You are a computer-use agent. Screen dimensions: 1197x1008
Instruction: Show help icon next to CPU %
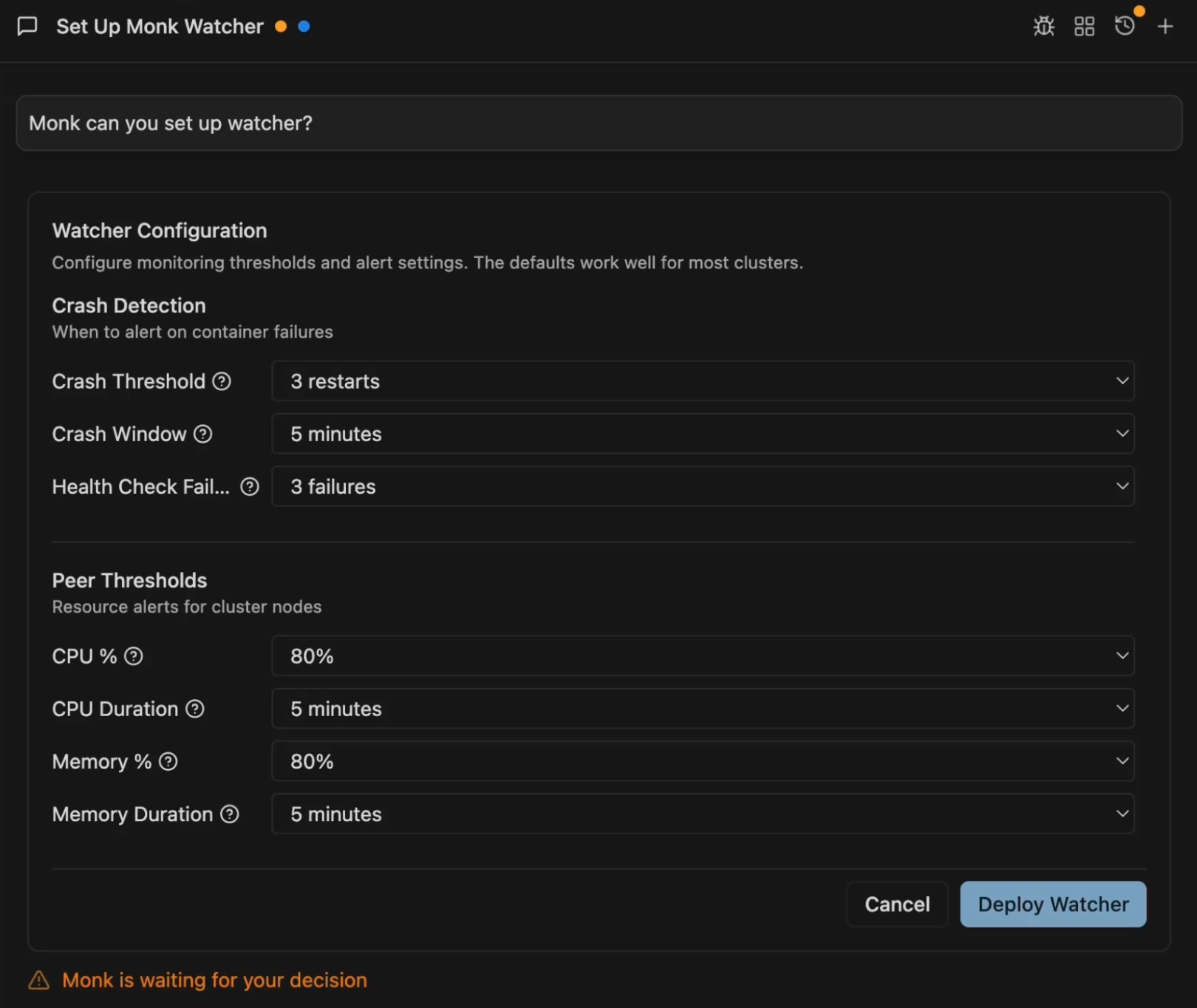[133, 656]
